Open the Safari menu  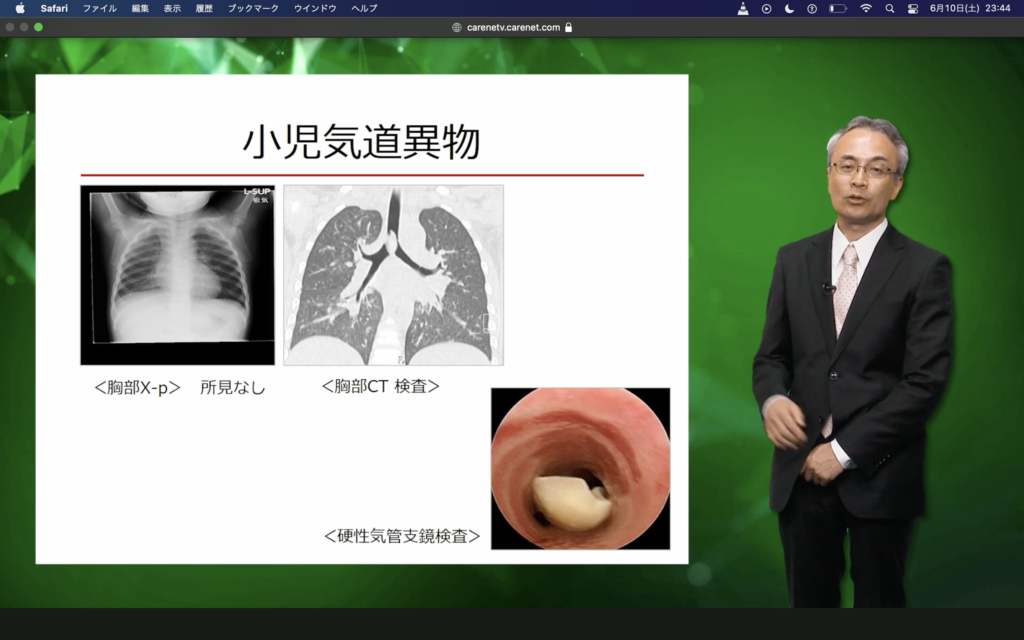(54, 8)
